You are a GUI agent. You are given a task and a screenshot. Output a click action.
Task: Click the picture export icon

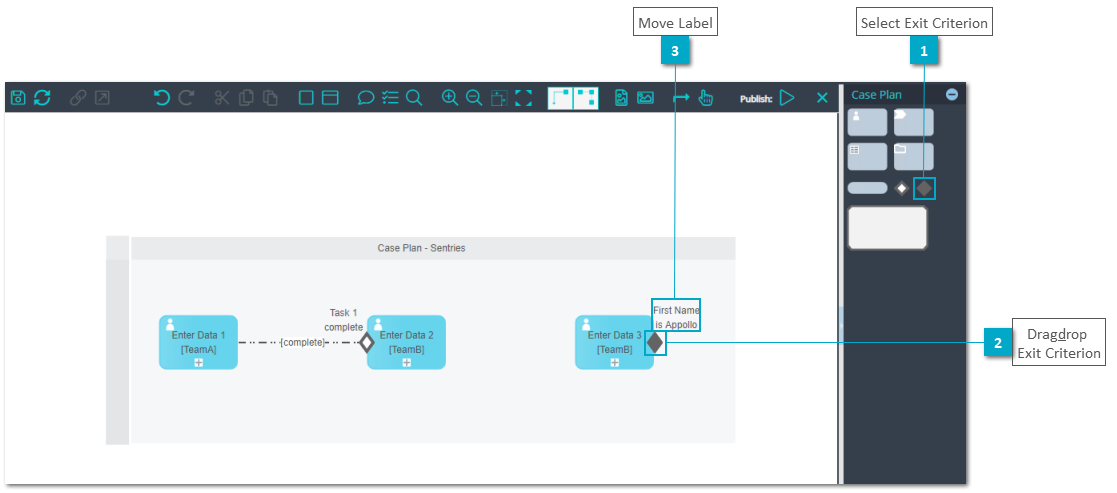tap(645, 98)
